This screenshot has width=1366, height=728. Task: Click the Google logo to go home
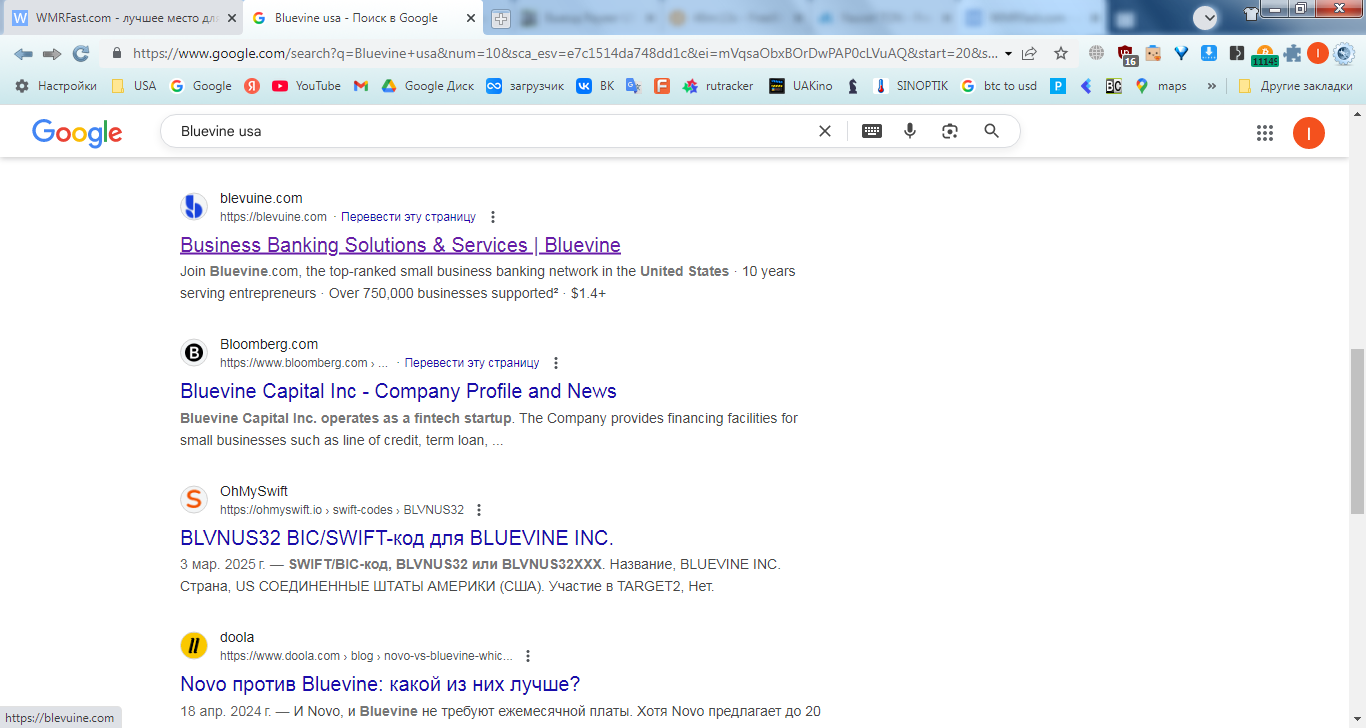pyautogui.click(x=77, y=132)
